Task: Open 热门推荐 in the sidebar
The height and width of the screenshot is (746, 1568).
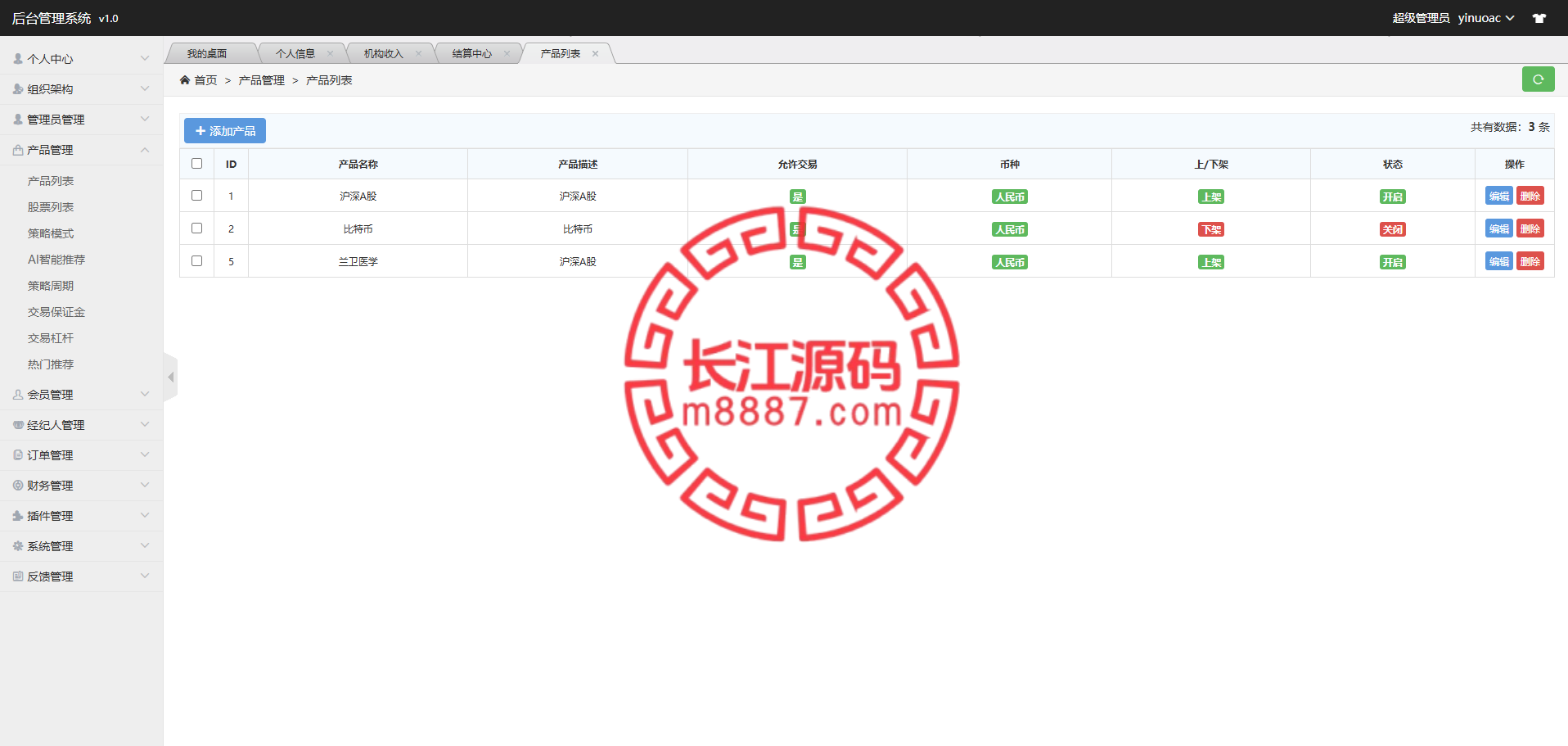Action: coord(51,364)
